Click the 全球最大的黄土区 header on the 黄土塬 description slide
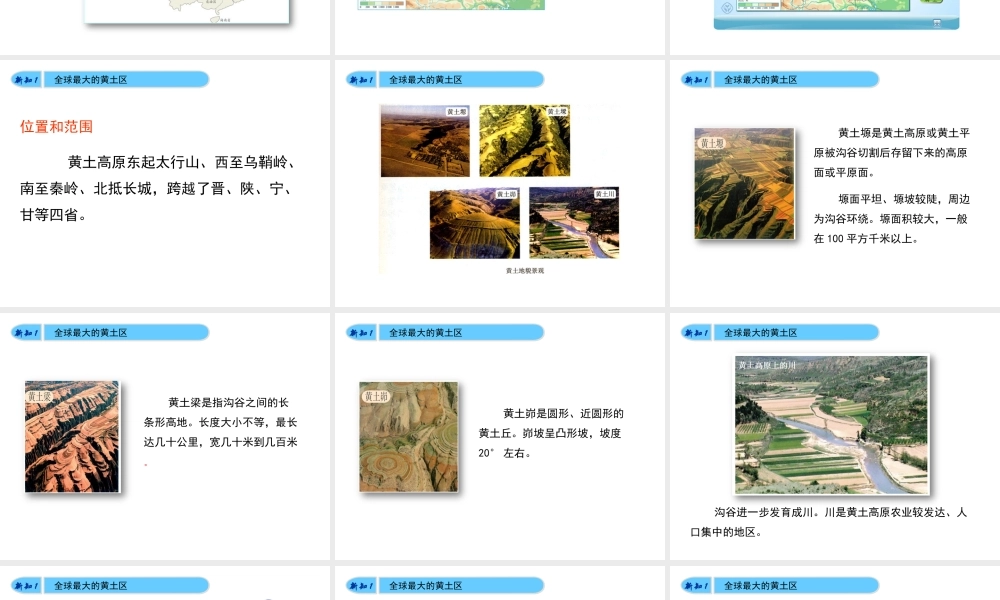Viewport: 1000px width, 600px height. click(797, 80)
